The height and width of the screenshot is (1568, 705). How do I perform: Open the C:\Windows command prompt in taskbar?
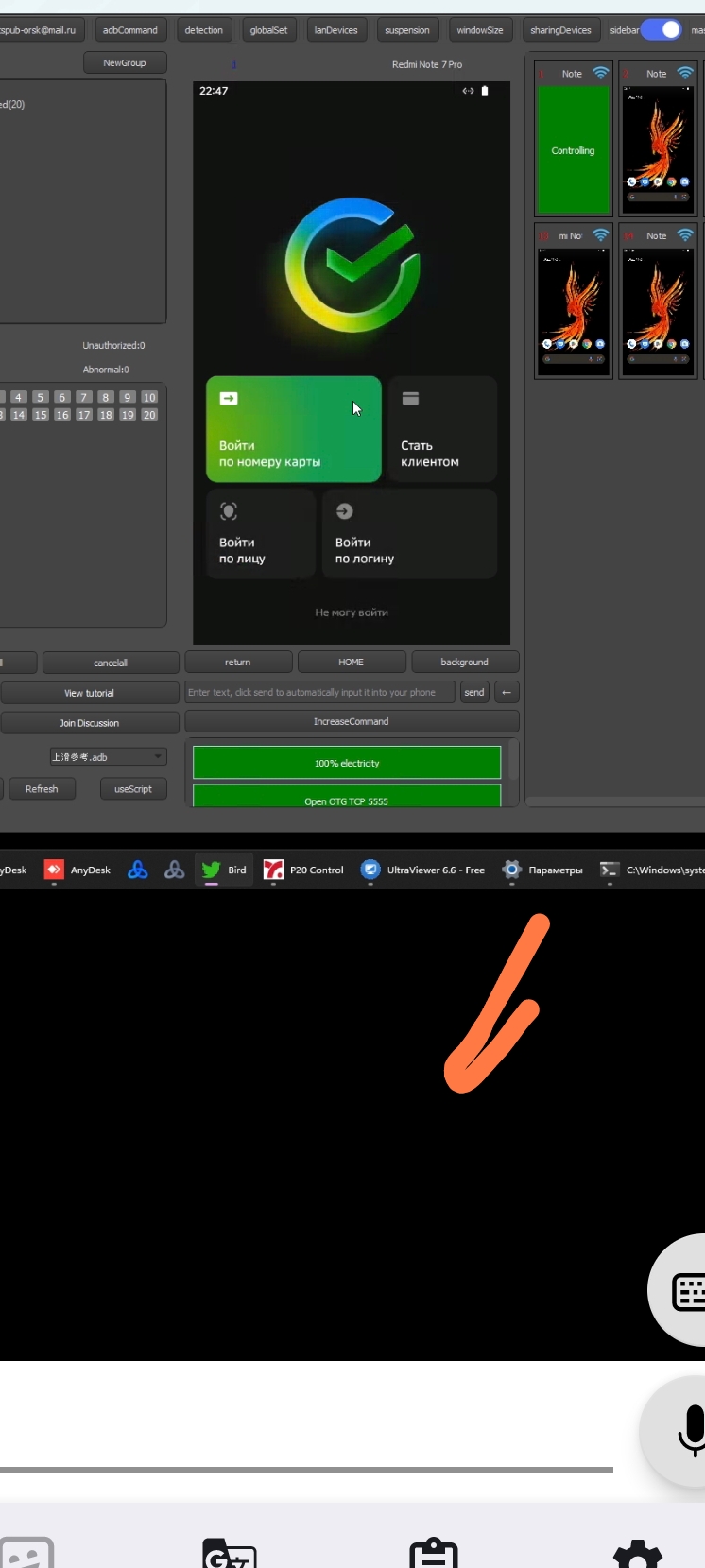[651, 870]
